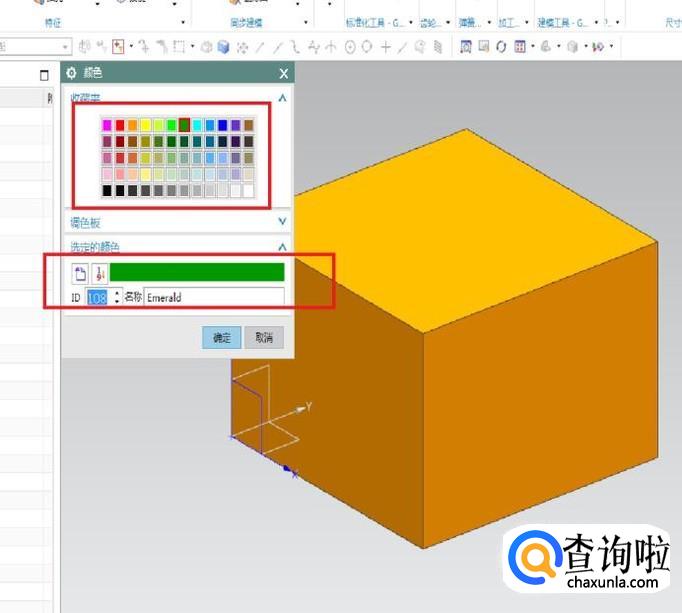This screenshot has height=613, width=682.
Task: Close the 颜色 dialog with the X
Action: pos(284,73)
